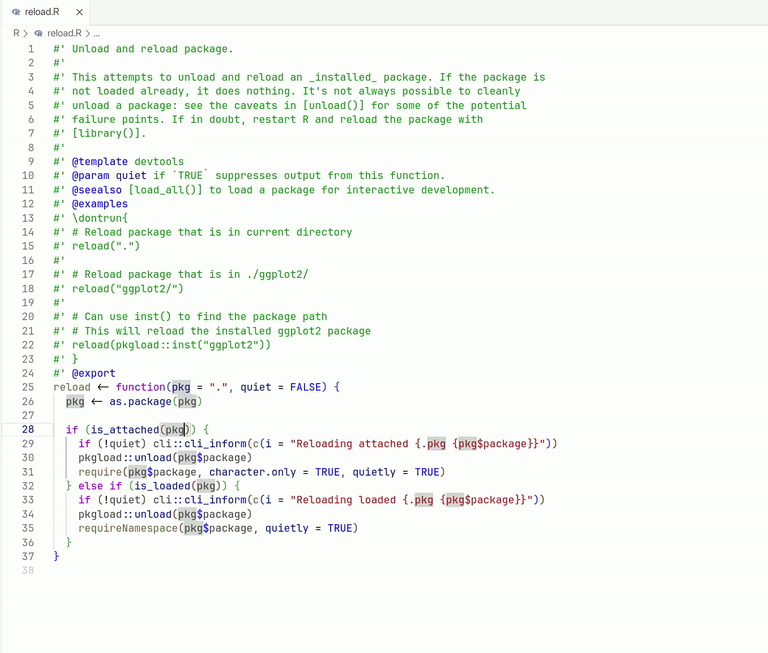Image resolution: width=768 pixels, height=653 pixels.
Task: Click the function keyword on line 25
Action: 141,387
